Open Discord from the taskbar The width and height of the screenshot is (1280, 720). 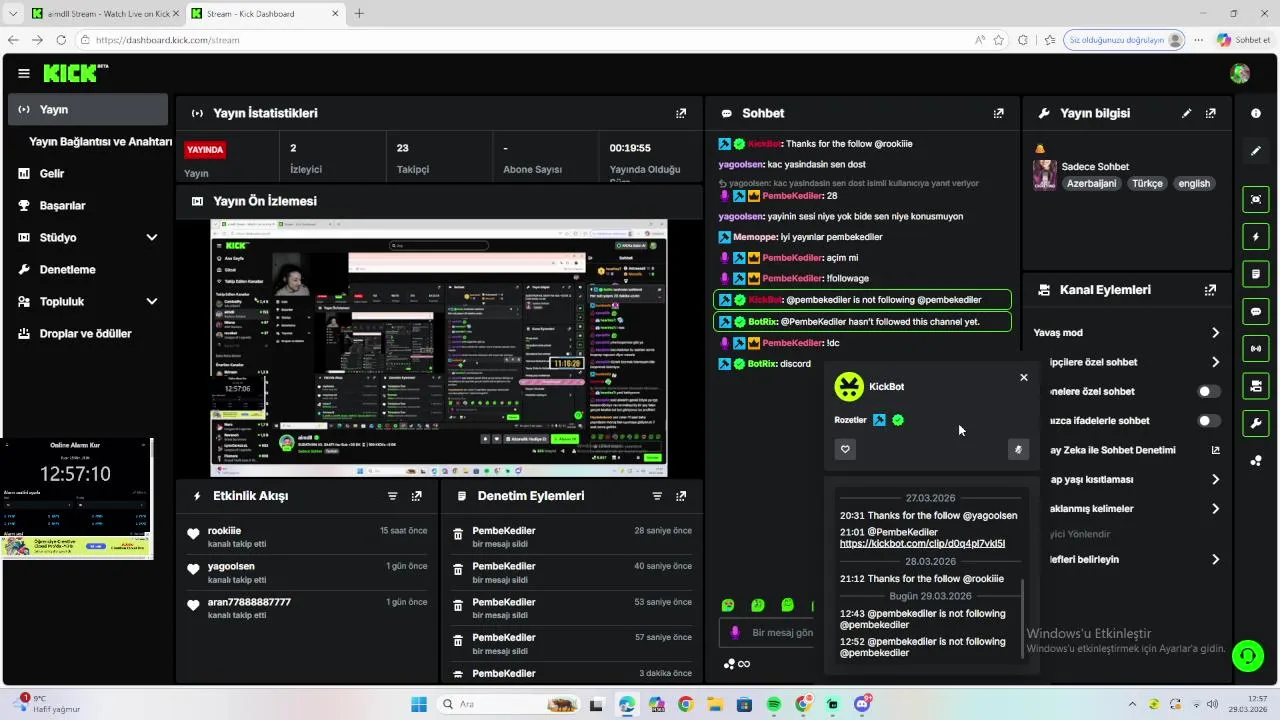click(862, 705)
